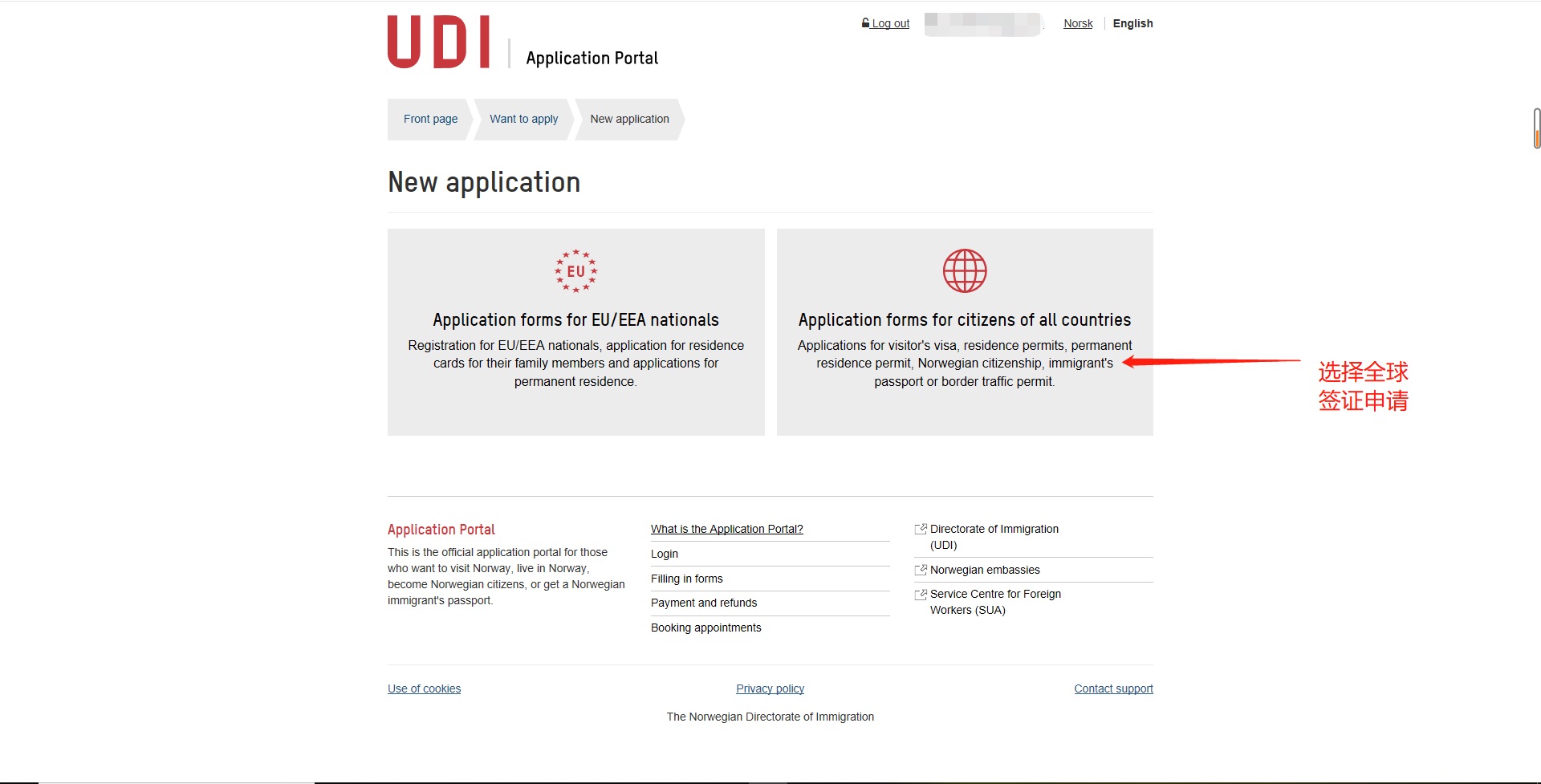Open Payment and refunds link

pyautogui.click(x=703, y=603)
